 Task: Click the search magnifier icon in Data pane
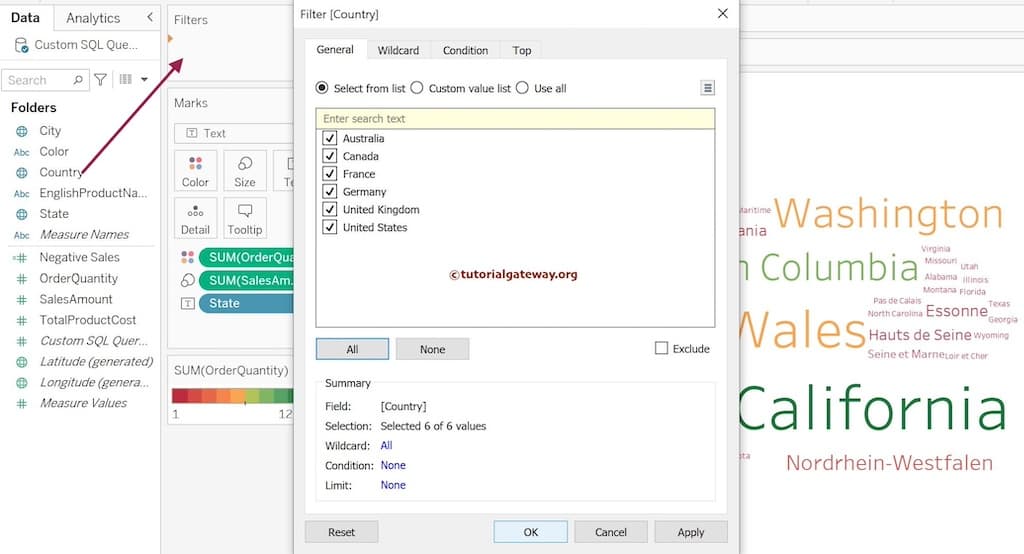point(78,80)
